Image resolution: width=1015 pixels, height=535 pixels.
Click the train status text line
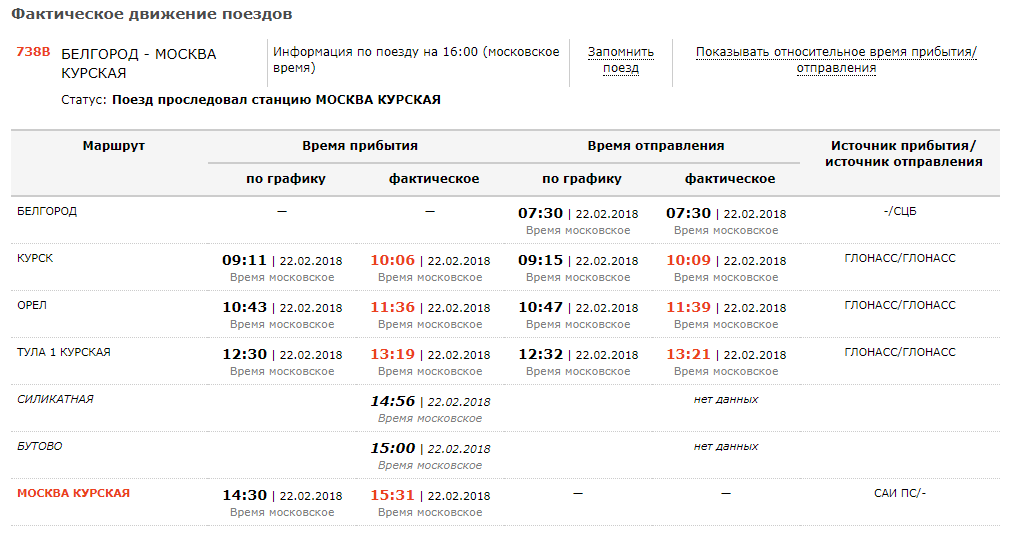[251, 100]
